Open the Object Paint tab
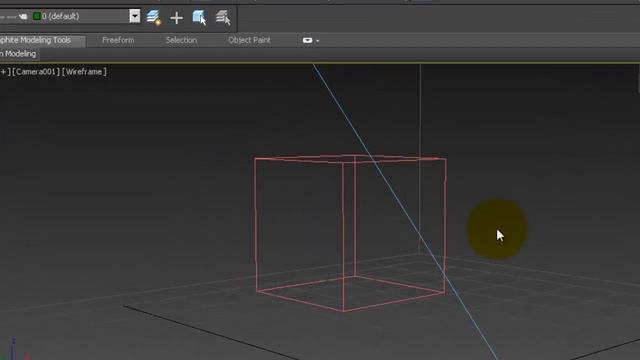The width and height of the screenshot is (640, 360). (249, 40)
